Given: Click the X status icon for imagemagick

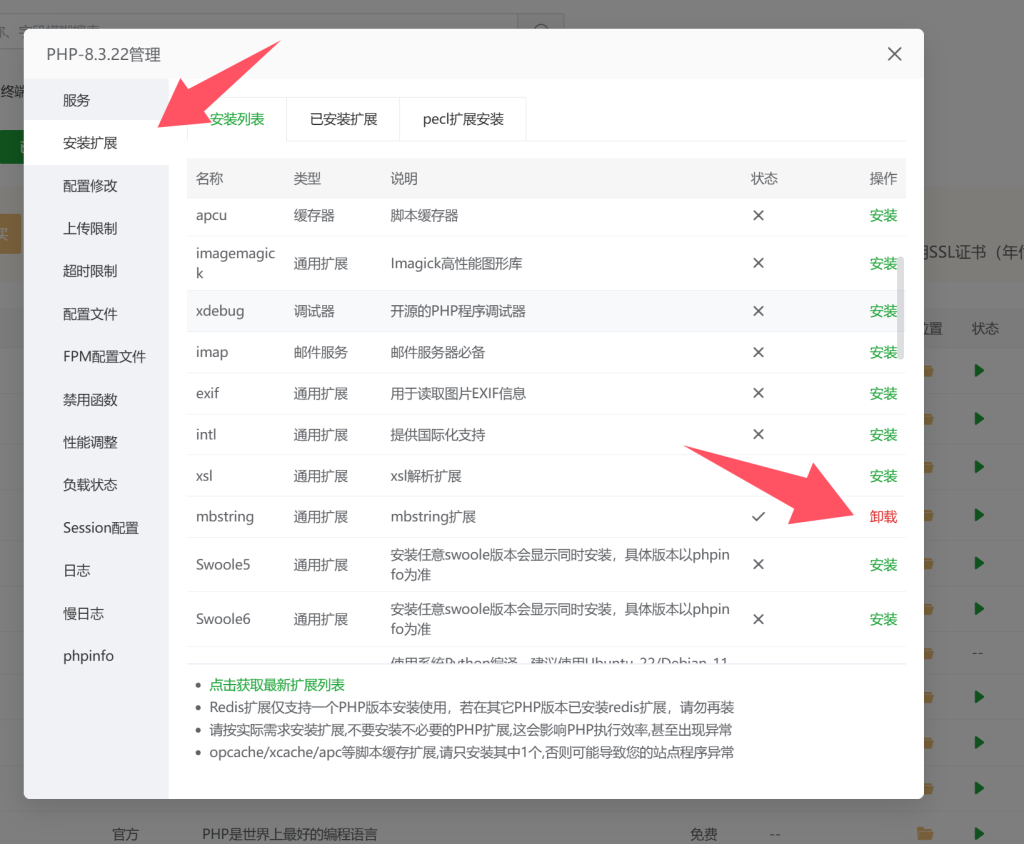Looking at the screenshot, I should (x=758, y=263).
